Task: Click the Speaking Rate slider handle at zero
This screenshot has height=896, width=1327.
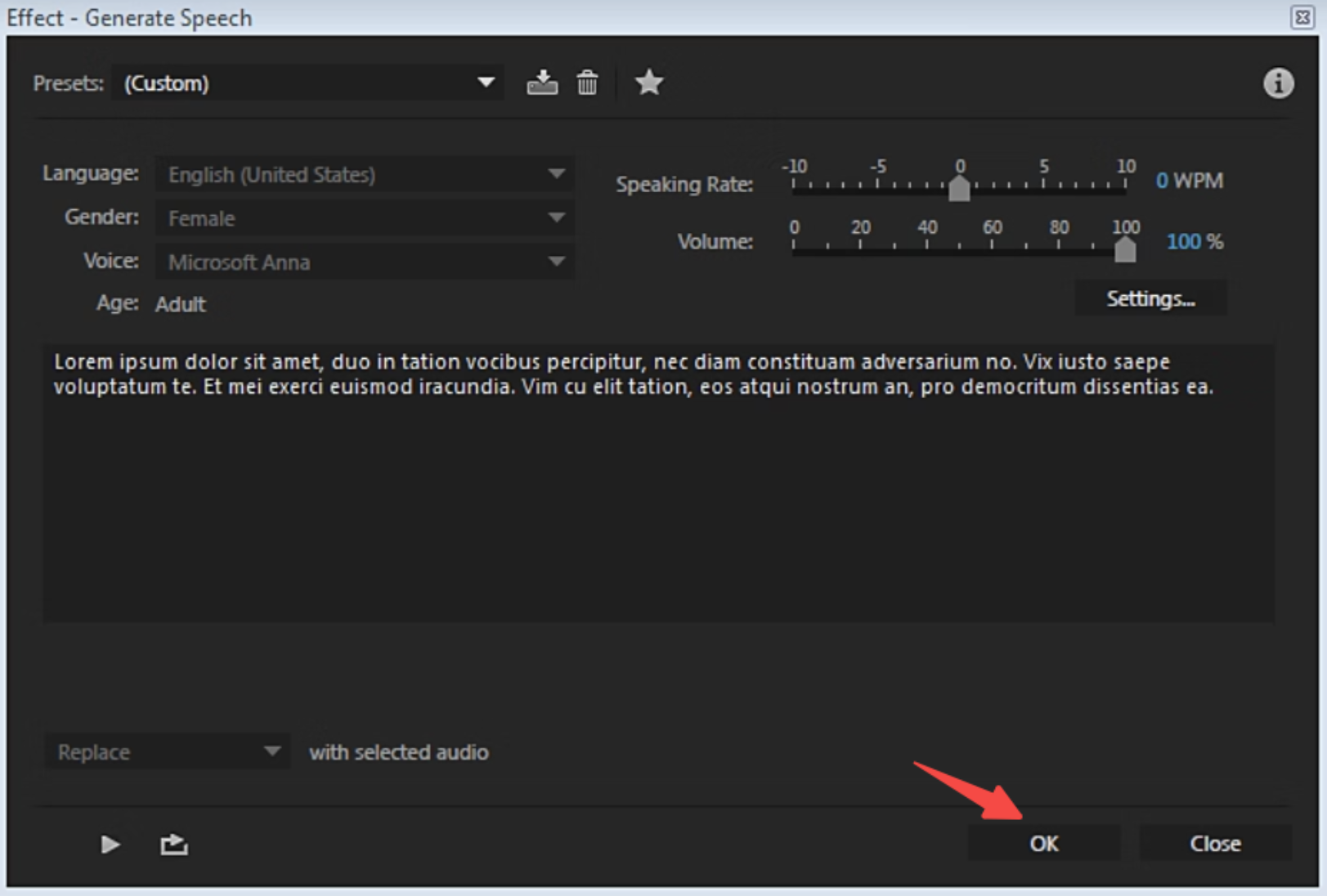Action: [961, 190]
